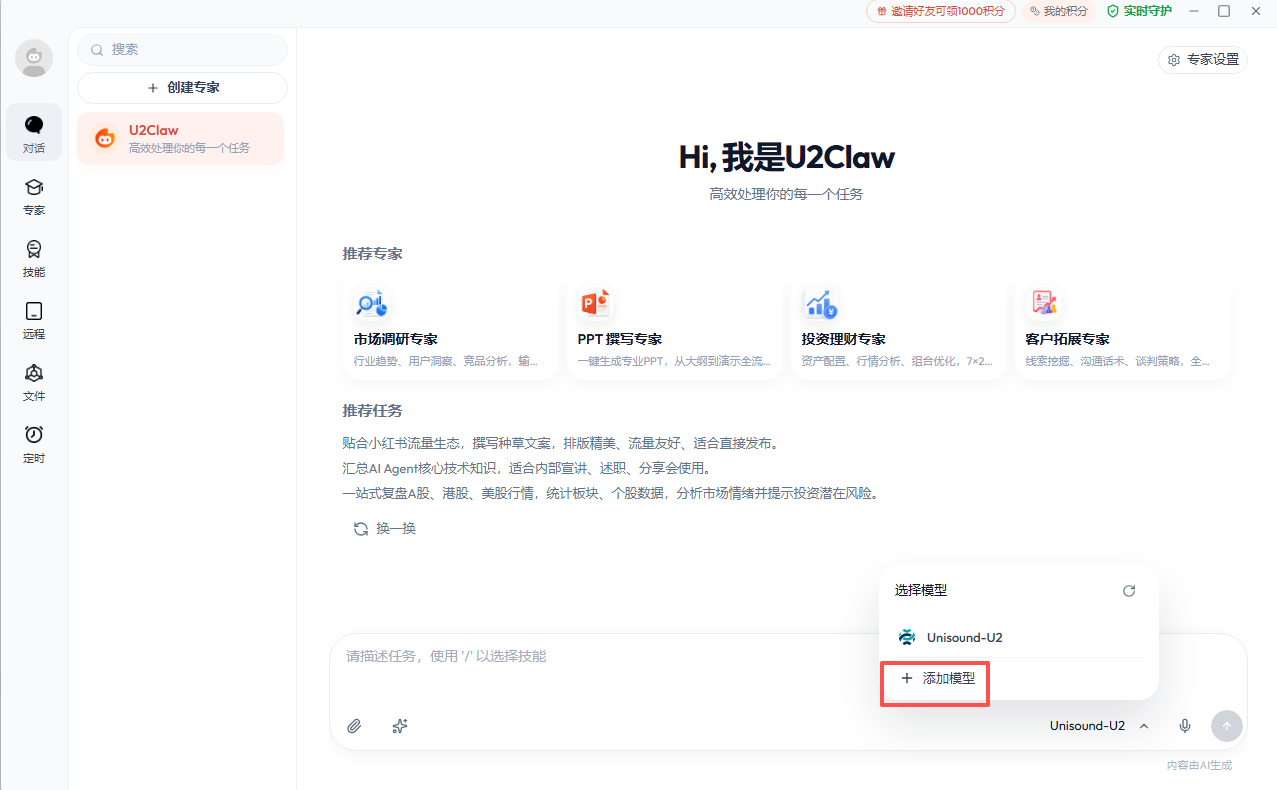The image size is (1277, 790).
Task: Select the U2Claw expert in list
Action: [181, 139]
